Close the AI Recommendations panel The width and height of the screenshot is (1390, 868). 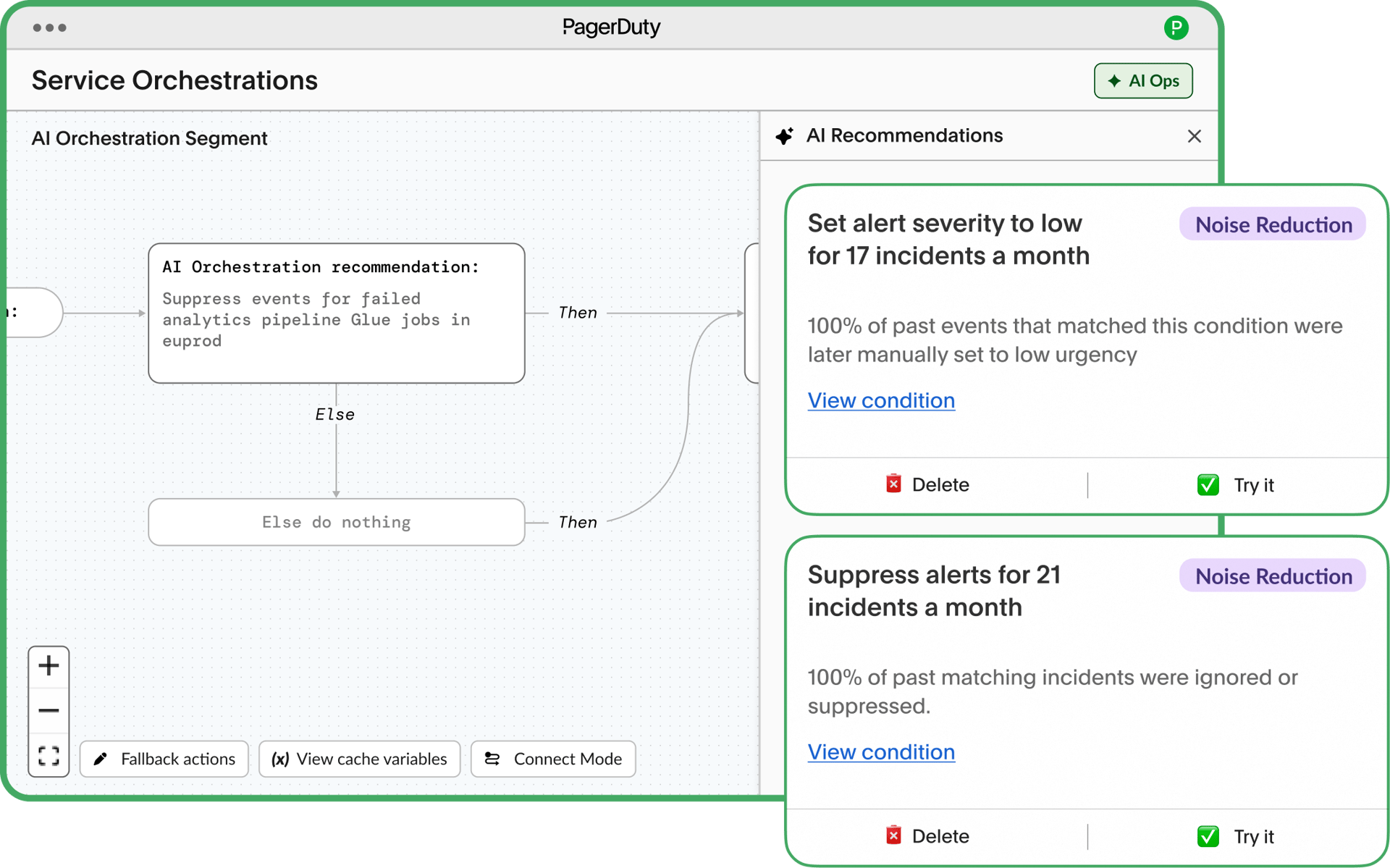click(x=1194, y=136)
